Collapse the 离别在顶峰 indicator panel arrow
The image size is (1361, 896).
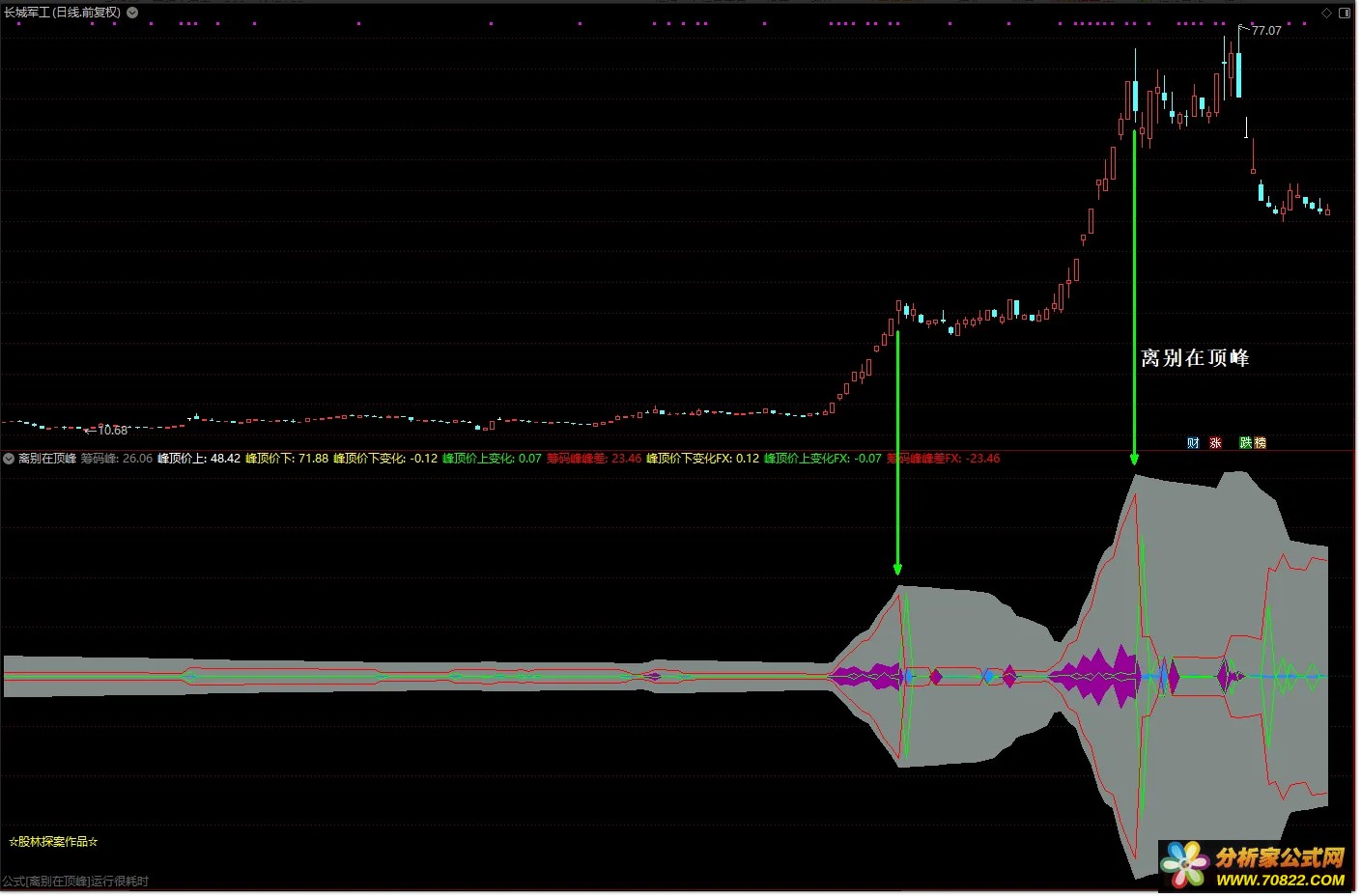(9, 459)
